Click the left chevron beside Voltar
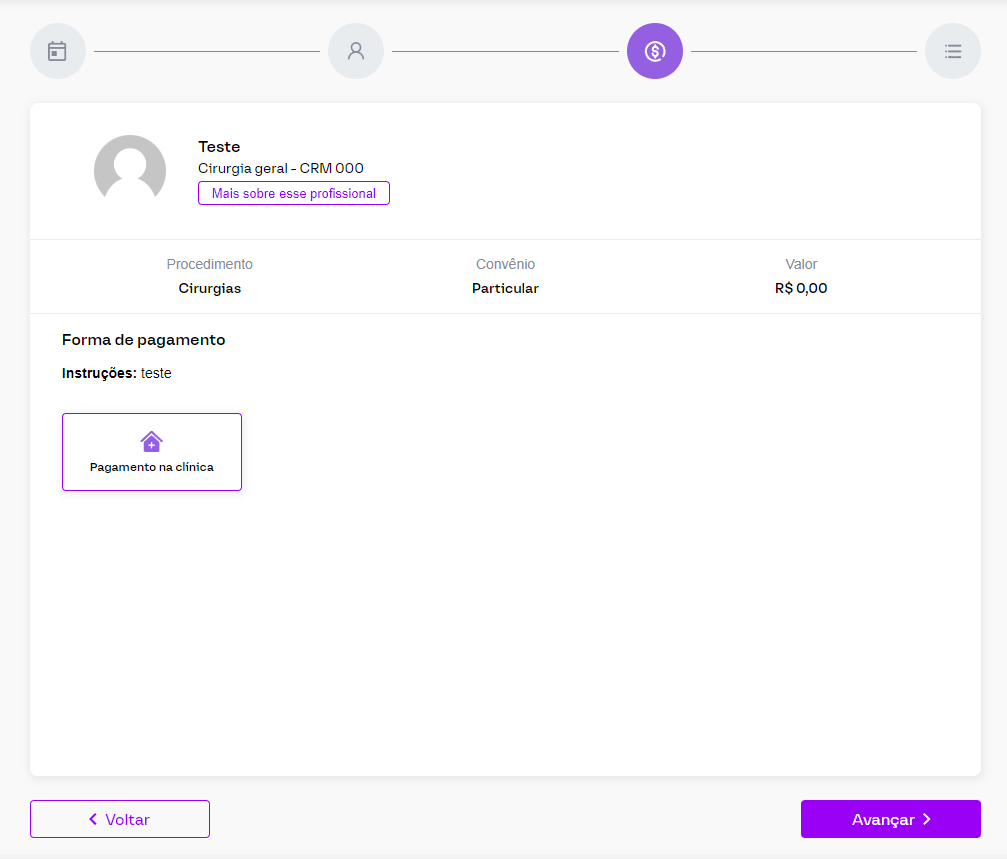Image resolution: width=1007 pixels, height=859 pixels. point(93,819)
